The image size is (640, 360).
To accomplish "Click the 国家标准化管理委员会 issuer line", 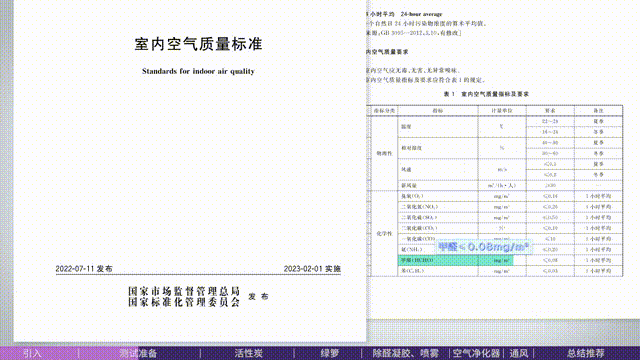I will click(184, 302).
